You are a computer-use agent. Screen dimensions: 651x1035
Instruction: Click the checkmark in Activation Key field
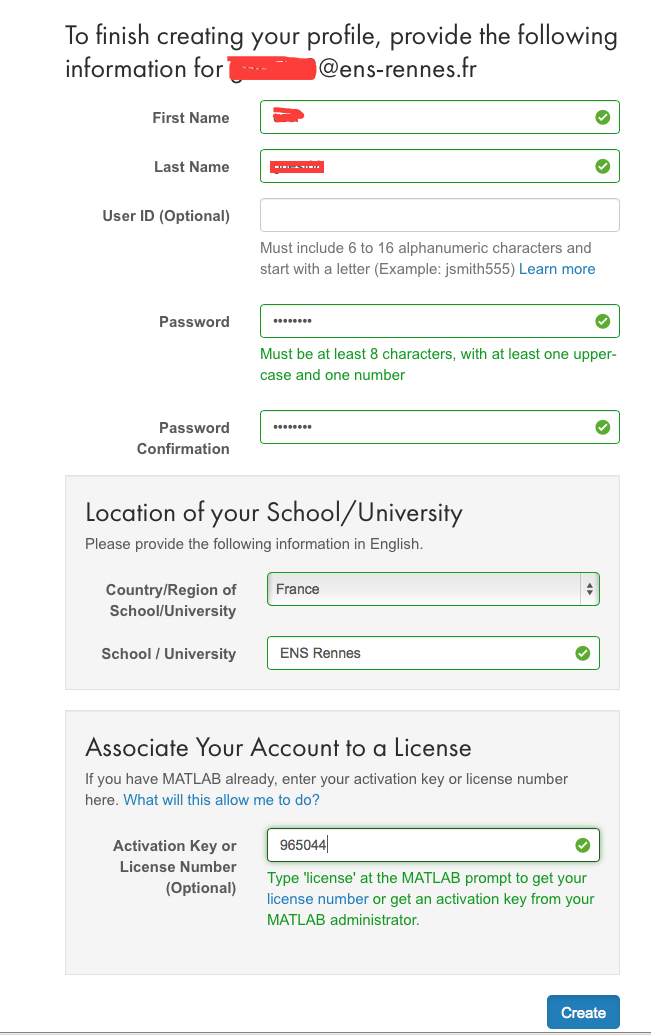(582, 846)
